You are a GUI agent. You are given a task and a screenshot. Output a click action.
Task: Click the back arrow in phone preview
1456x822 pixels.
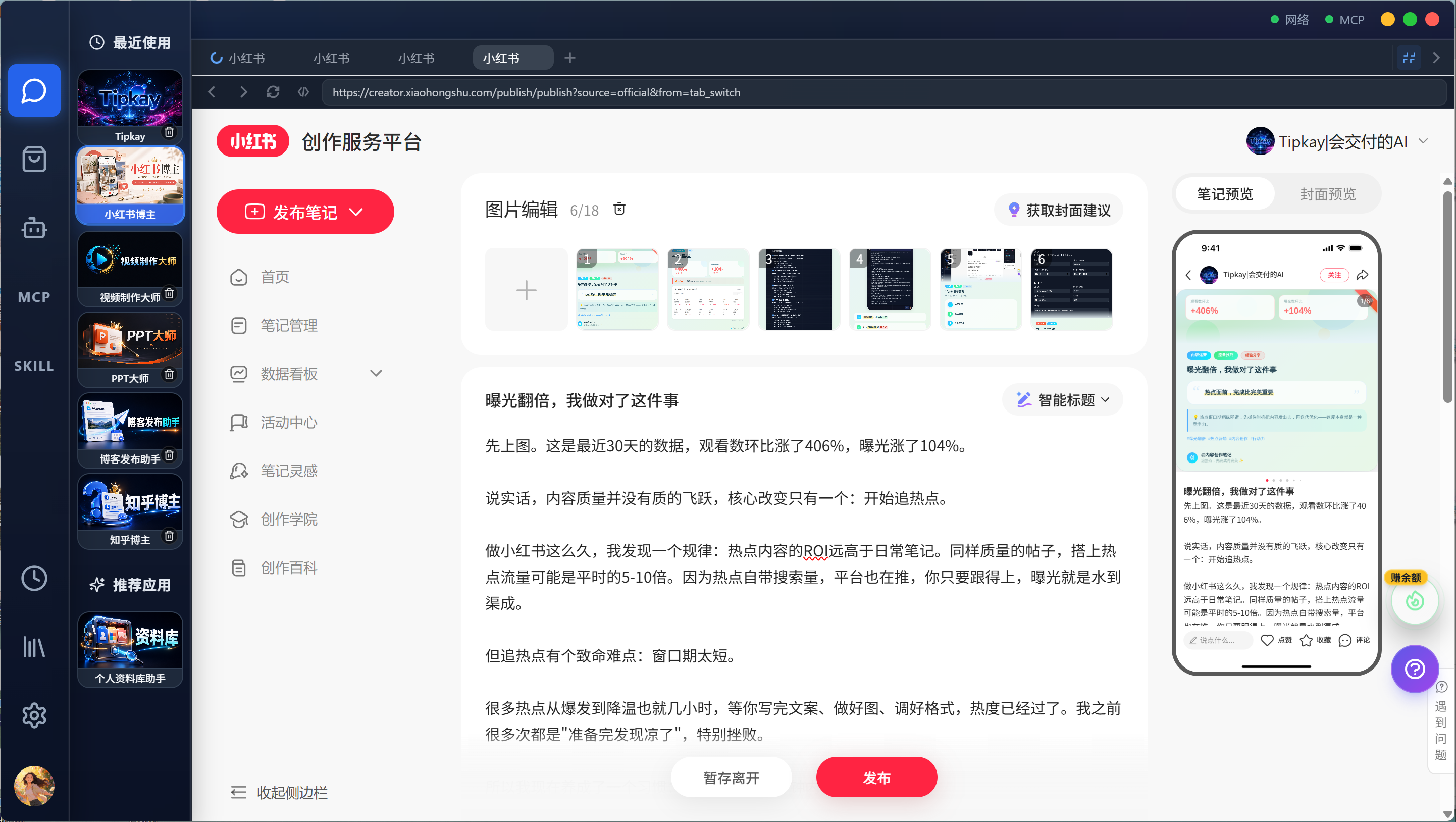click(x=1188, y=275)
